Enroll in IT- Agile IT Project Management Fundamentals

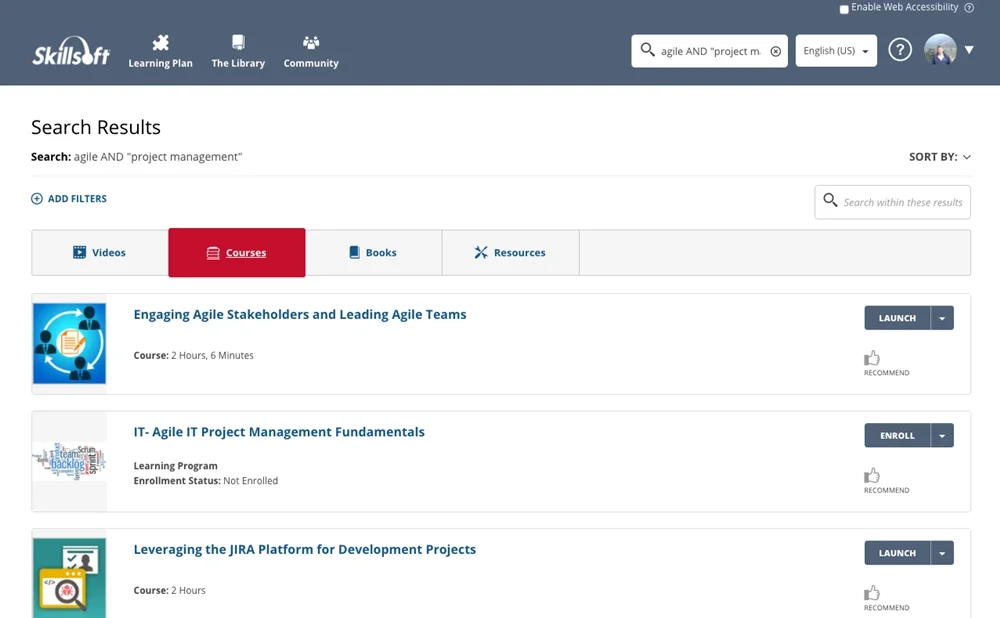point(897,436)
